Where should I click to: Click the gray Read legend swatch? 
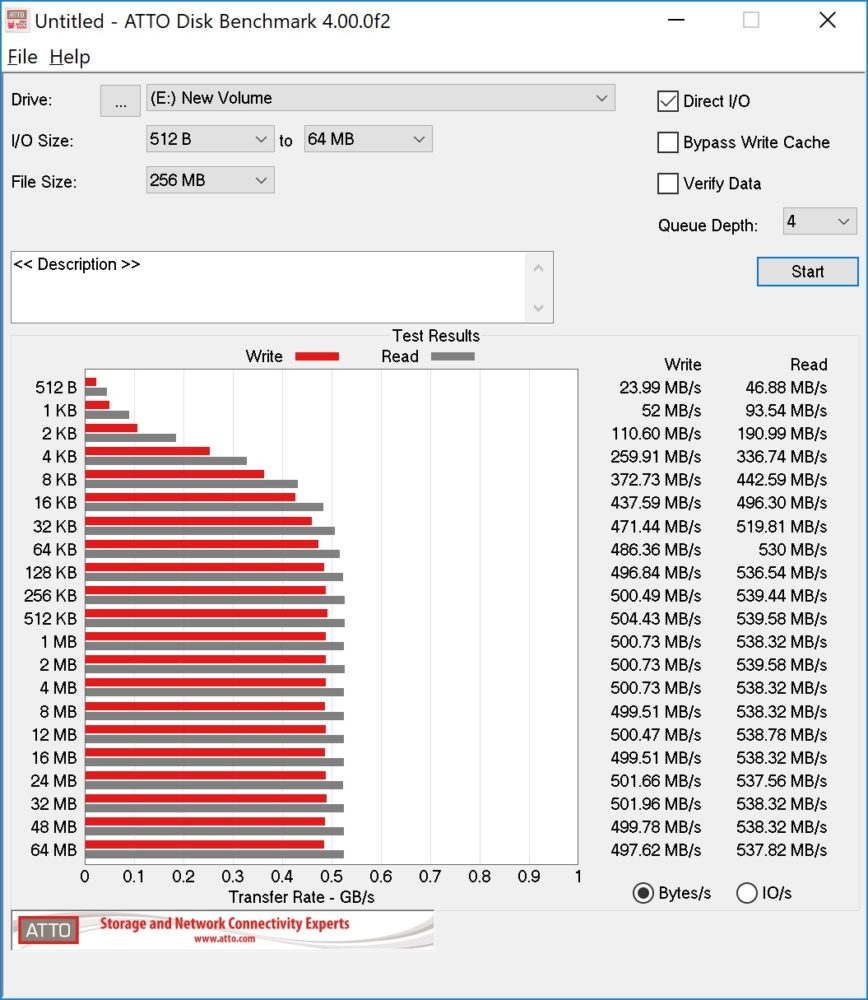[453, 357]
